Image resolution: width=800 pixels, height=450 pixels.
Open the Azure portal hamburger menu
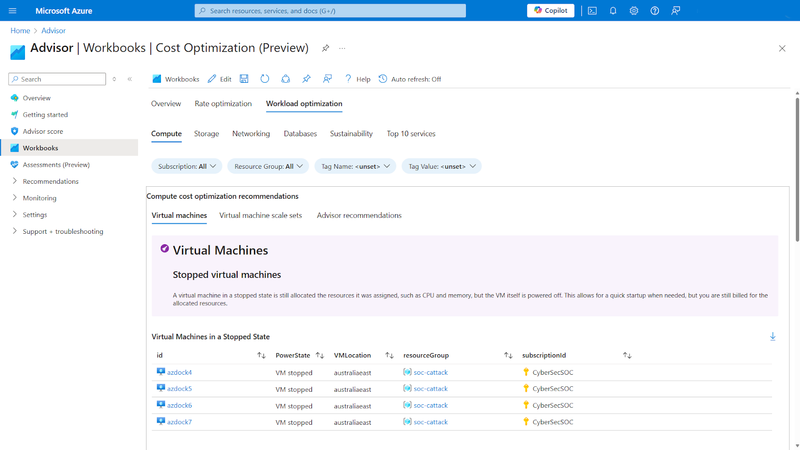coord(13,10)
